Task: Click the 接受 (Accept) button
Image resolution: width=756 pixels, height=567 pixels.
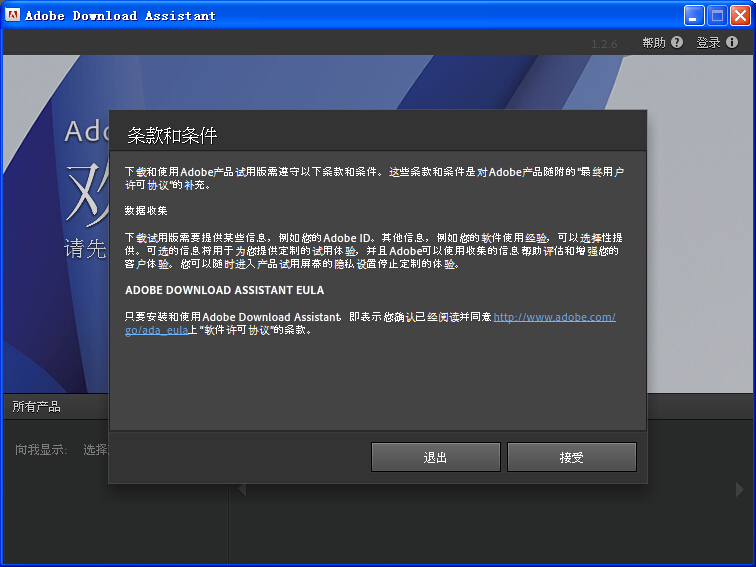Action: (x=572, y=457)
